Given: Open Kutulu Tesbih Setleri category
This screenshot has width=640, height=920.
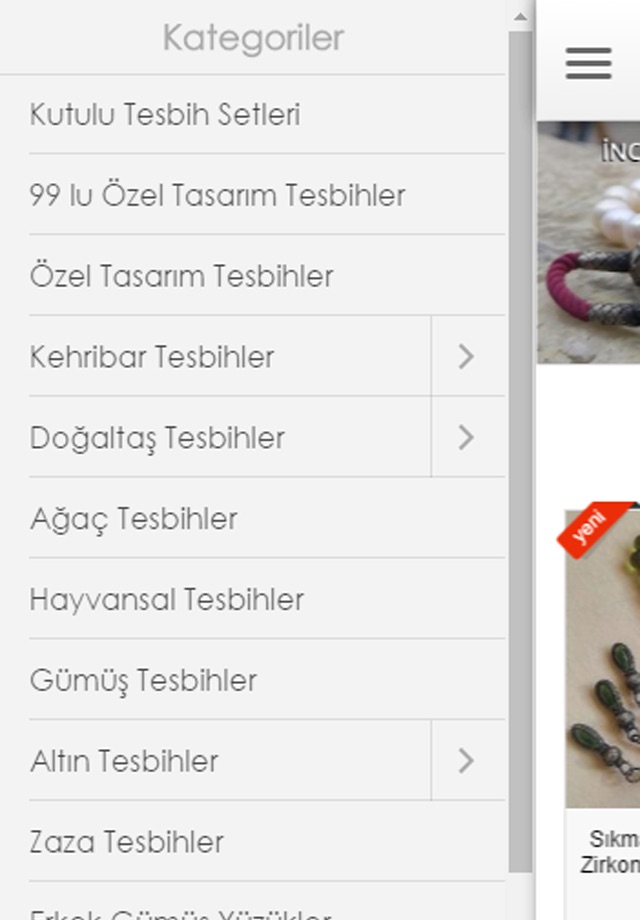Looking at the screenshot, I should (x=267, y=114).
